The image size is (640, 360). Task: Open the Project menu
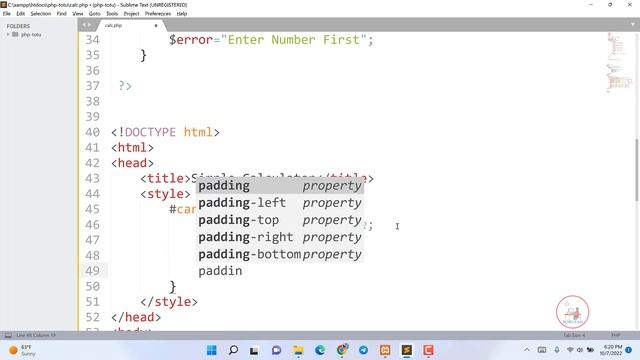(x=131, y=13)
